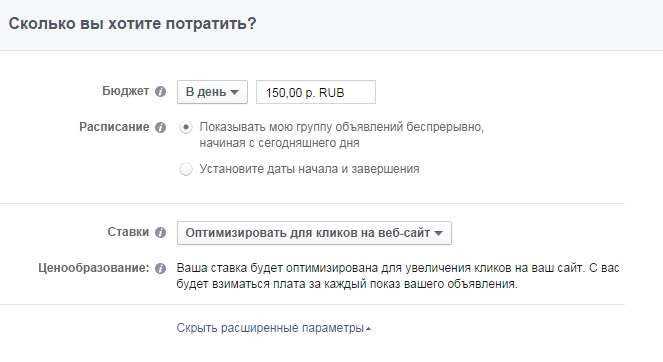Click the Ценообразование: label
Viewport: 663px width, 362px height.
pyautogui.click(x=94, y=268)
